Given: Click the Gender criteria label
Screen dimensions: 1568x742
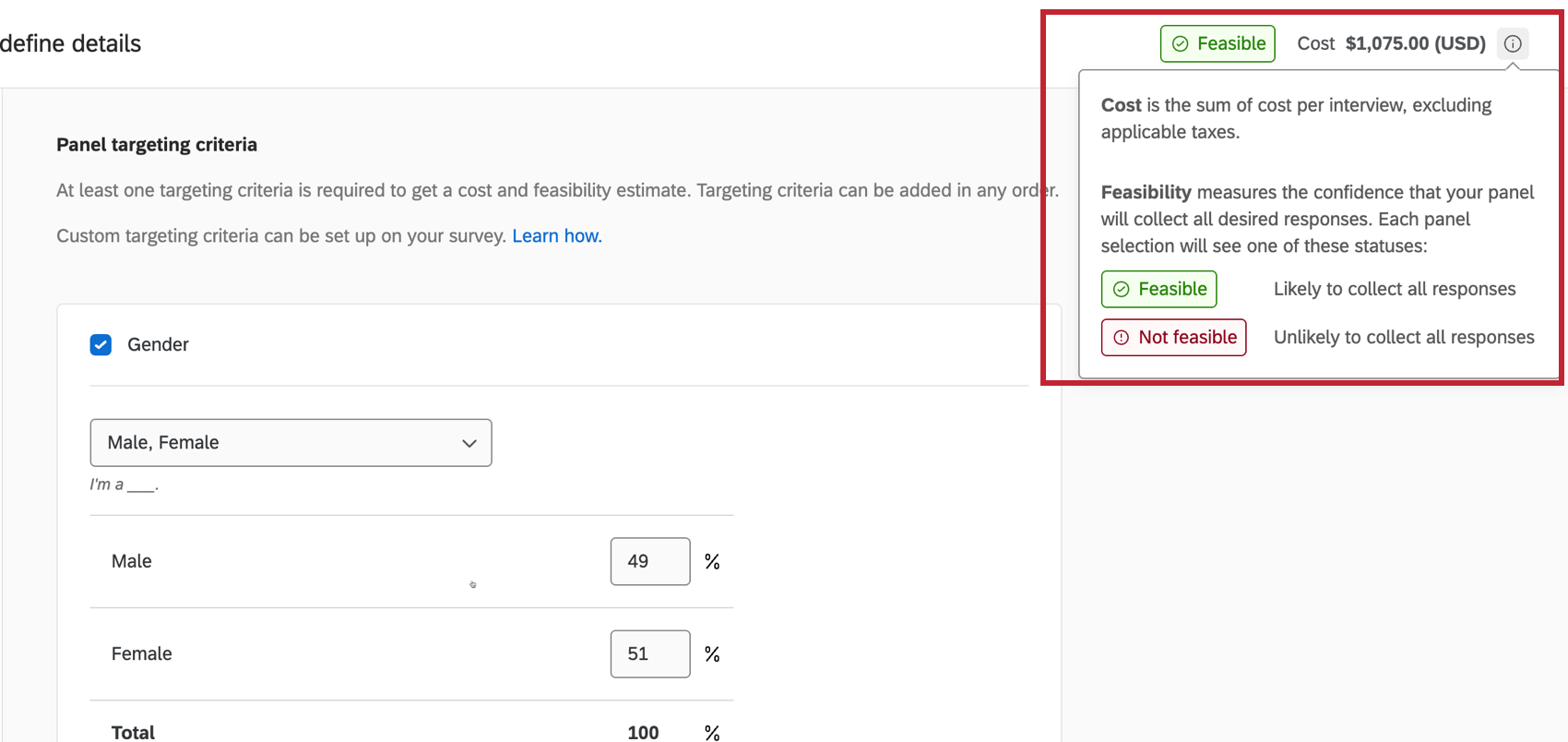Looking at the screenshot, I should pos(158,345).
